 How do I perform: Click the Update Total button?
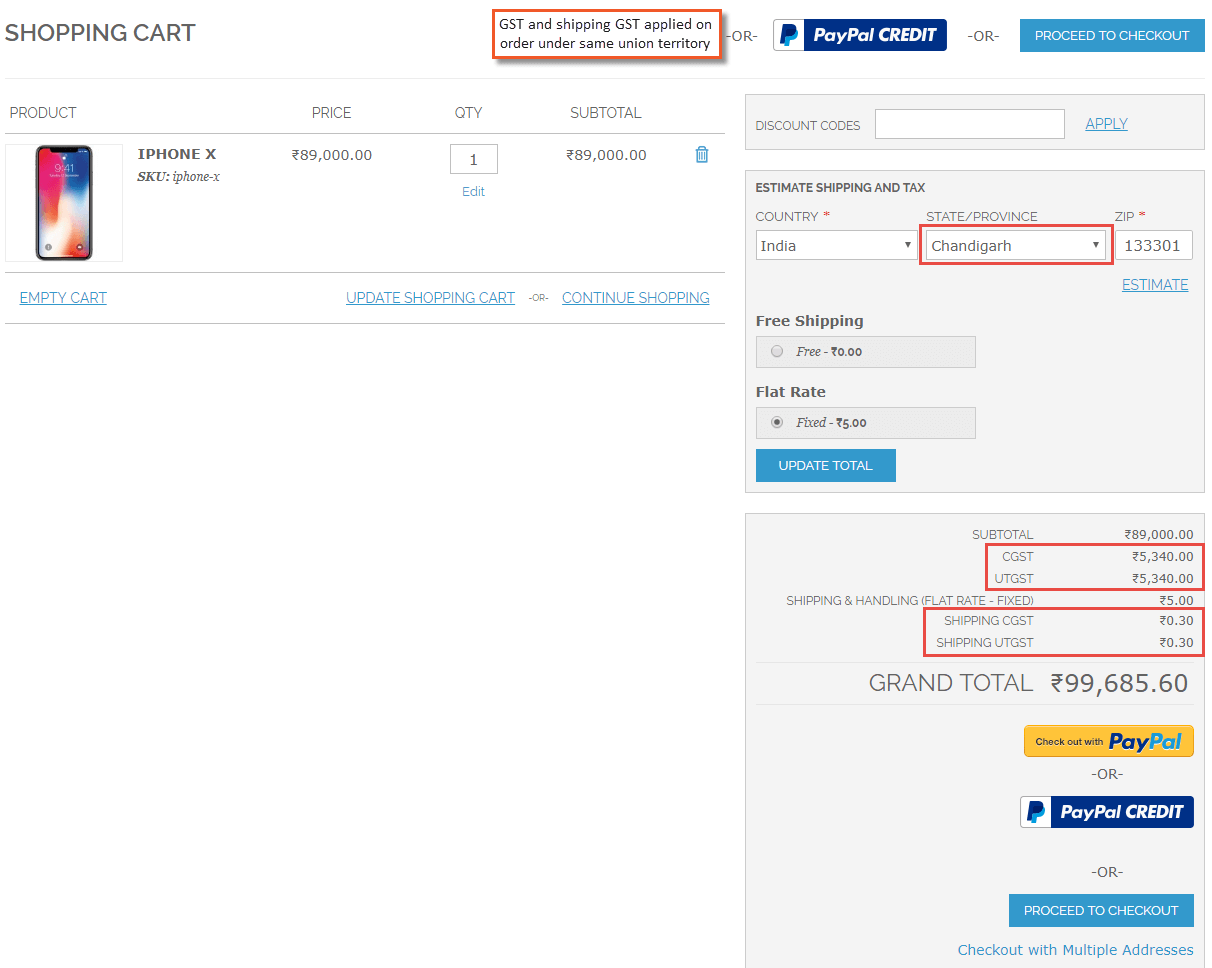point(825,465)
